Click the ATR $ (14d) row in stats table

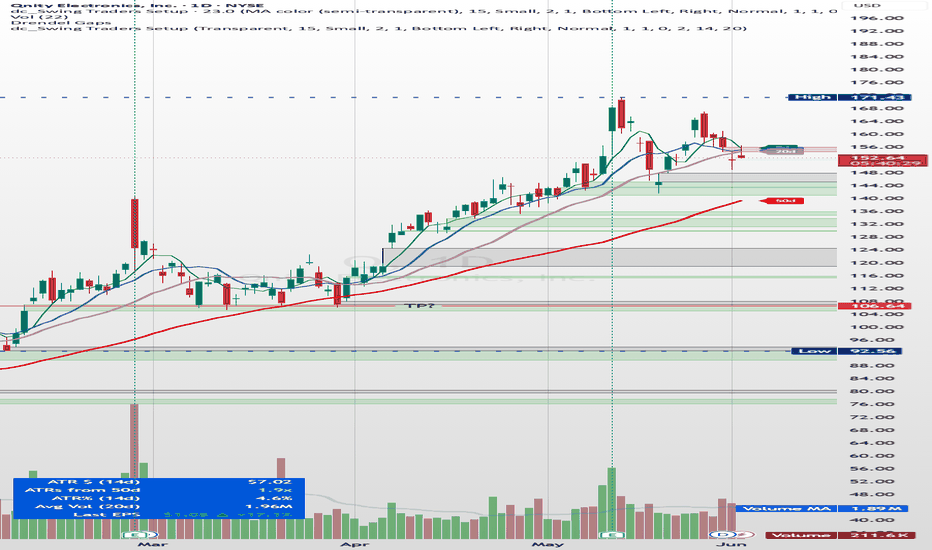[159, 482]
